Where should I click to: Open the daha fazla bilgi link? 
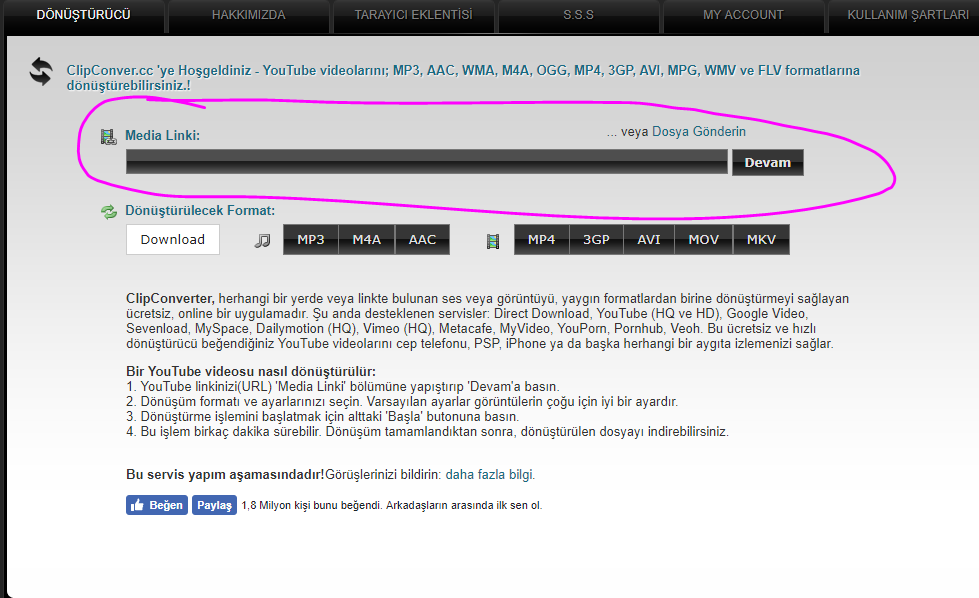[x=490, y=474]
